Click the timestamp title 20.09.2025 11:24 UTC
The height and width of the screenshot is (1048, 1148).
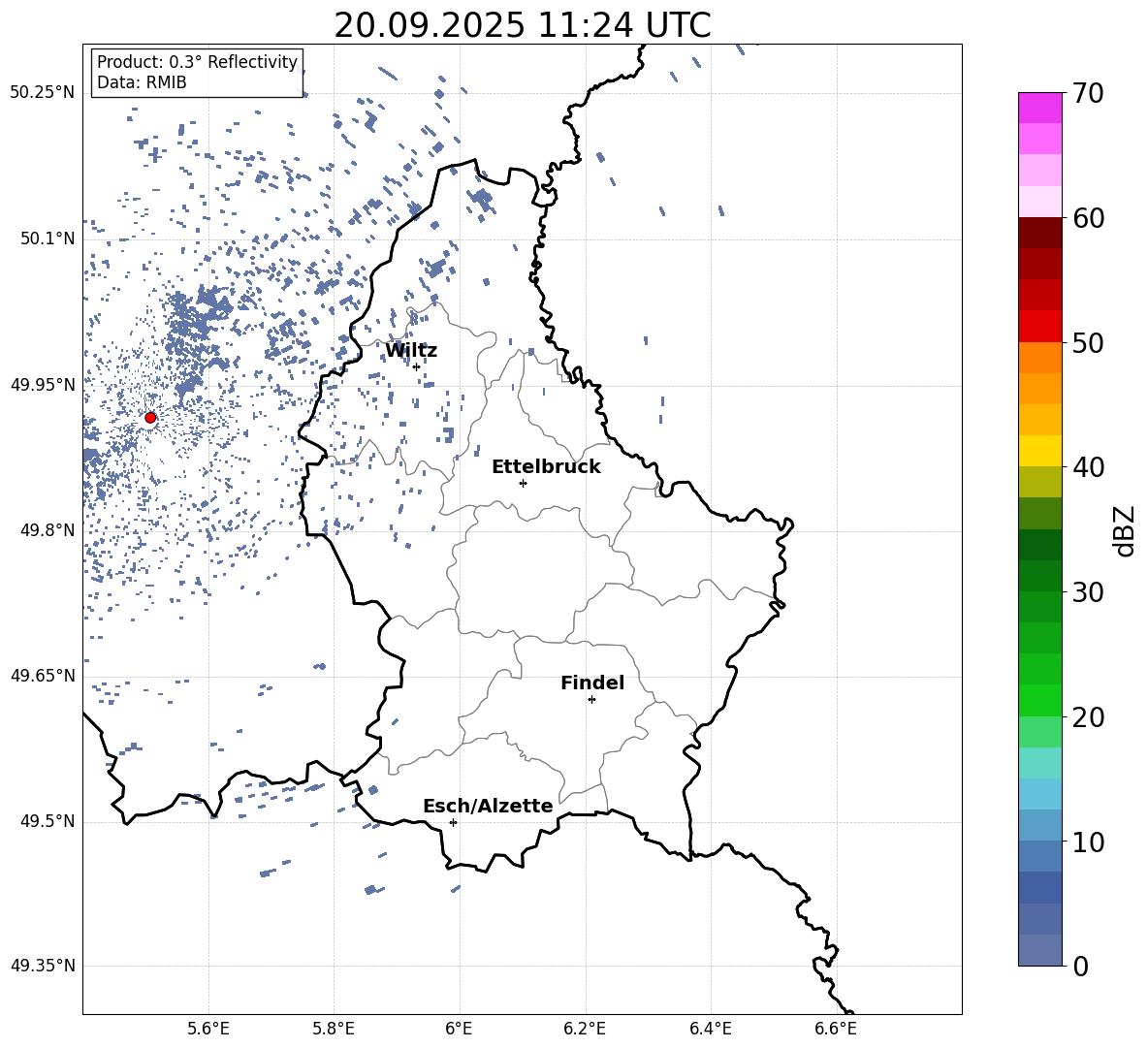coord(523,25)
